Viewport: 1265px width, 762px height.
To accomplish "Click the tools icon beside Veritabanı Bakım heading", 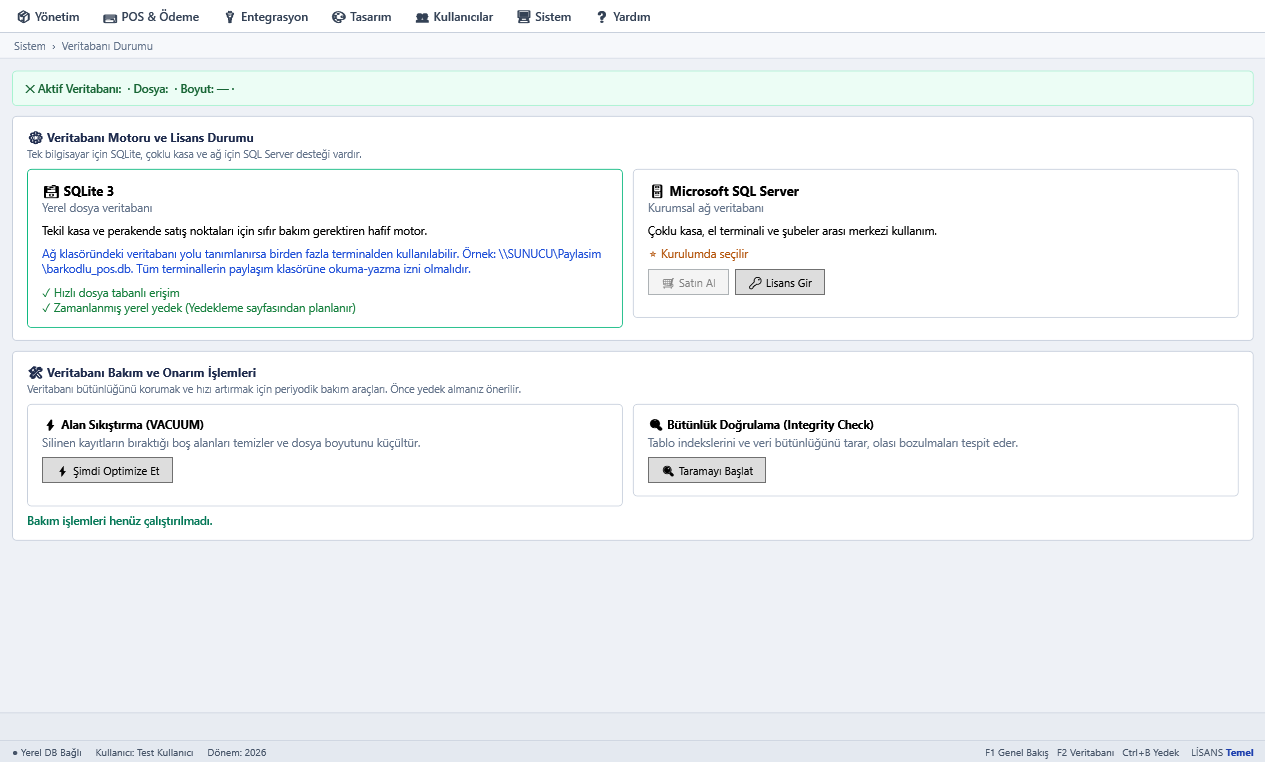I will 35,373.
